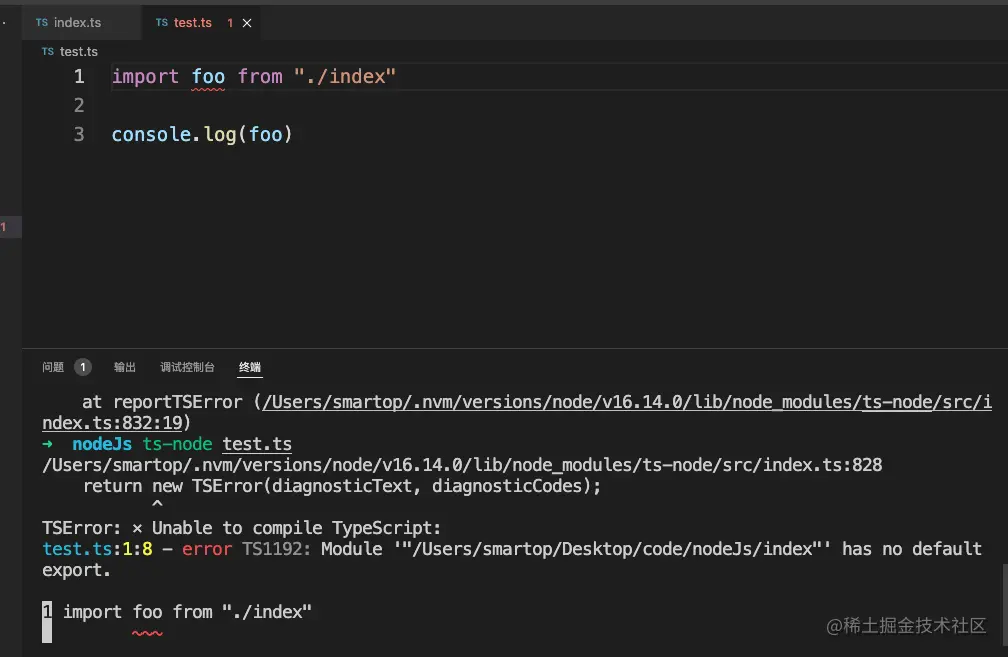Open the 调试控制台 (Debug Console) tab
1008x657 pixels.
click(x=187, y=367)
